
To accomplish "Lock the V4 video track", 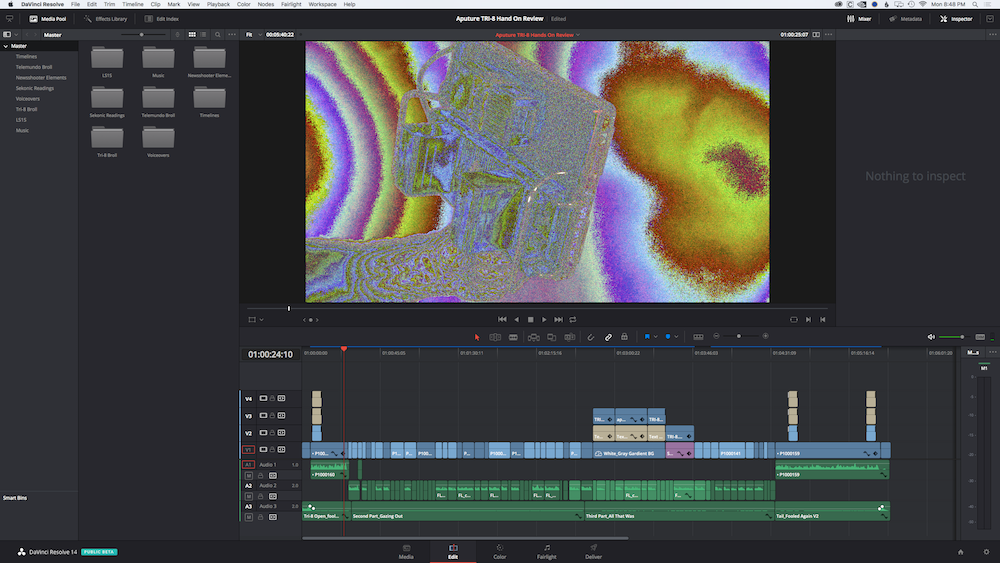I will point(272,398).
